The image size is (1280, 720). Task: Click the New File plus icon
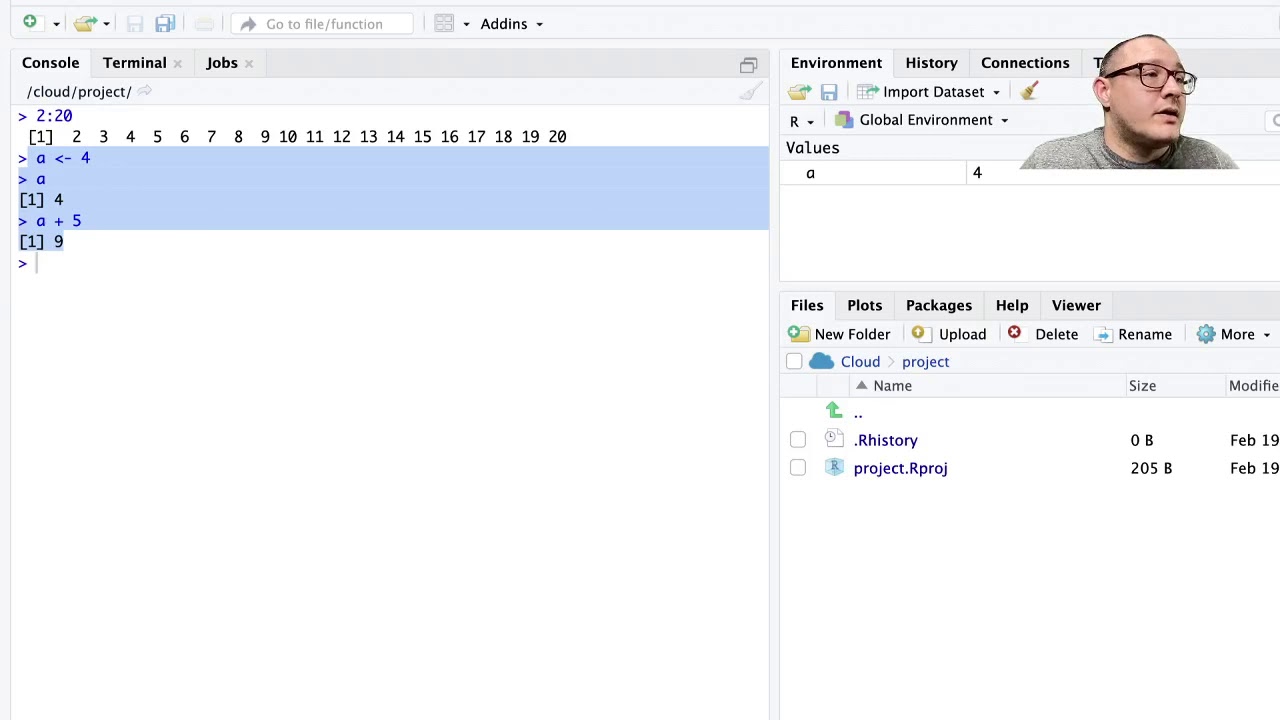click(x=30, y=22)
